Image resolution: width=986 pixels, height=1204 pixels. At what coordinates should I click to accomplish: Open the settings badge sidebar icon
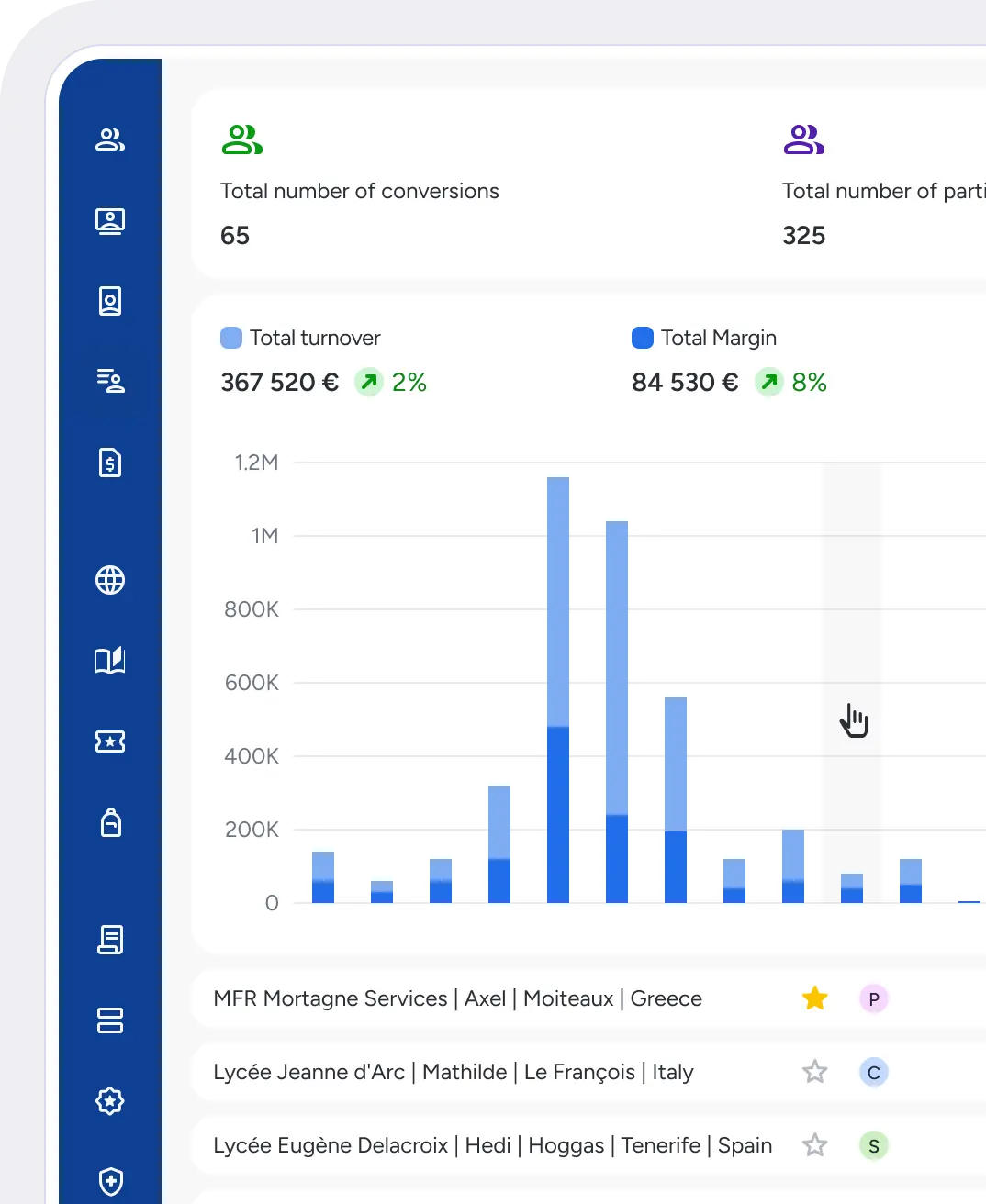coord(110,1101)
